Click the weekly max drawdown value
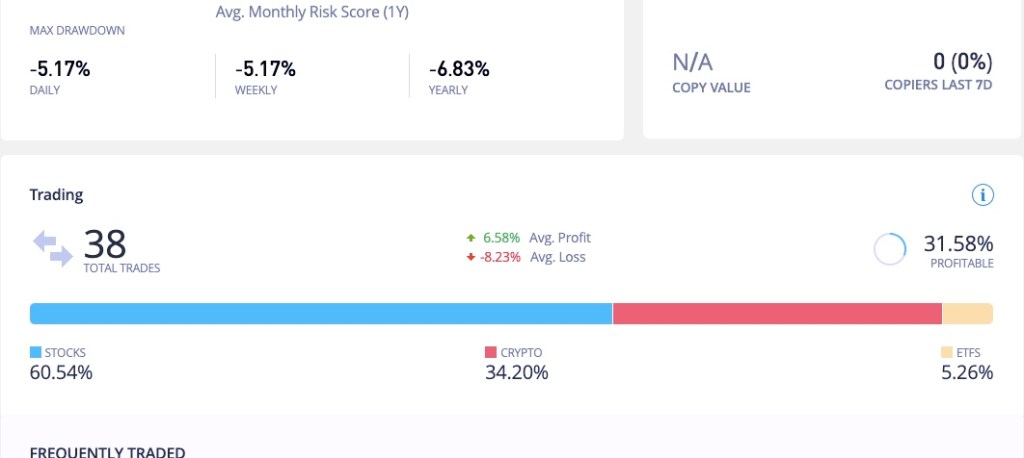 [265, 69]
